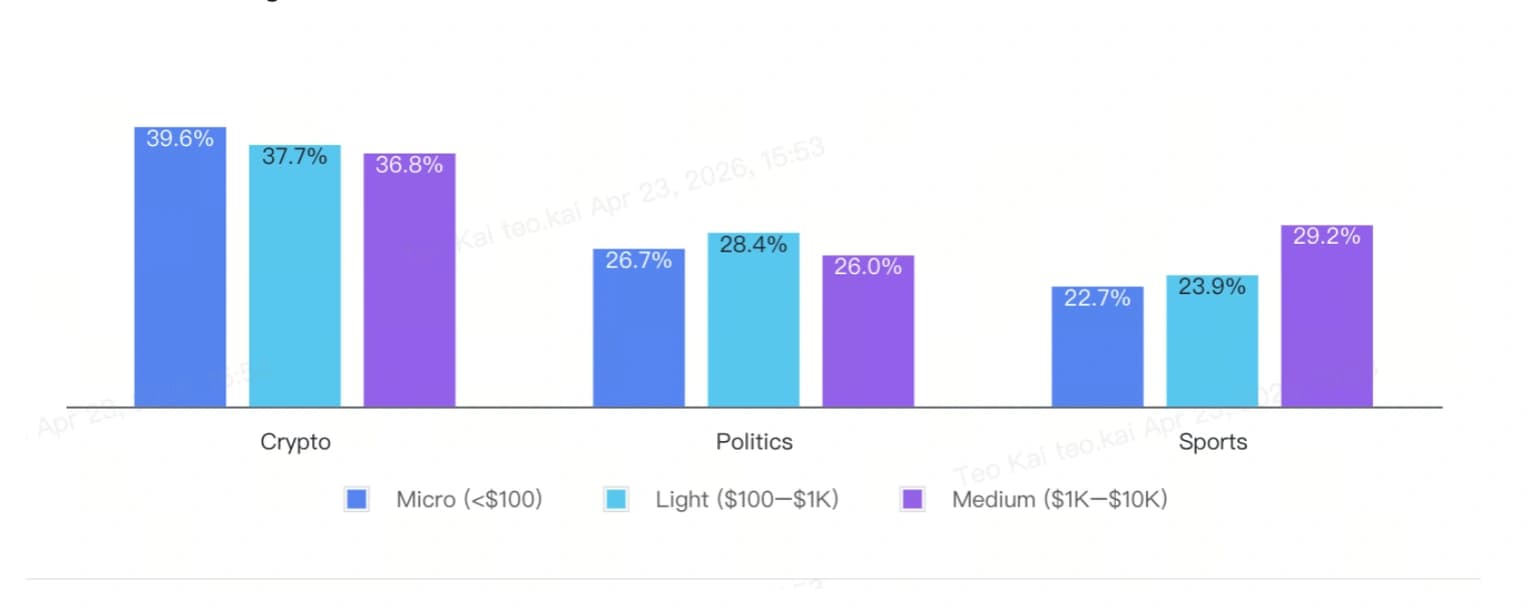Screen dimensions: 1536x609
Task: Click the purple Medium legend swatch
Action: point(912,499)
